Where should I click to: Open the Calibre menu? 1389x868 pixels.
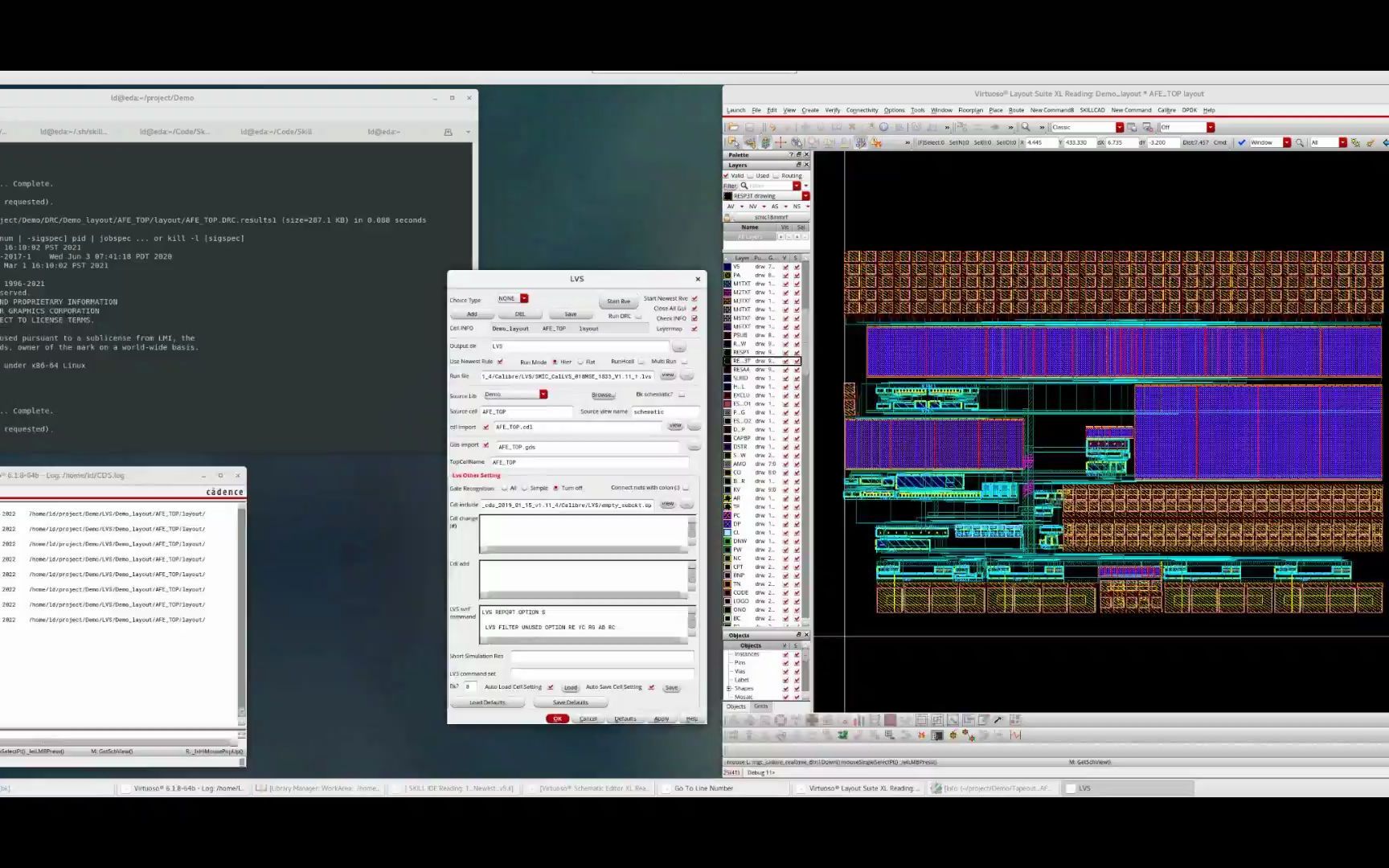coord(1166,110)
